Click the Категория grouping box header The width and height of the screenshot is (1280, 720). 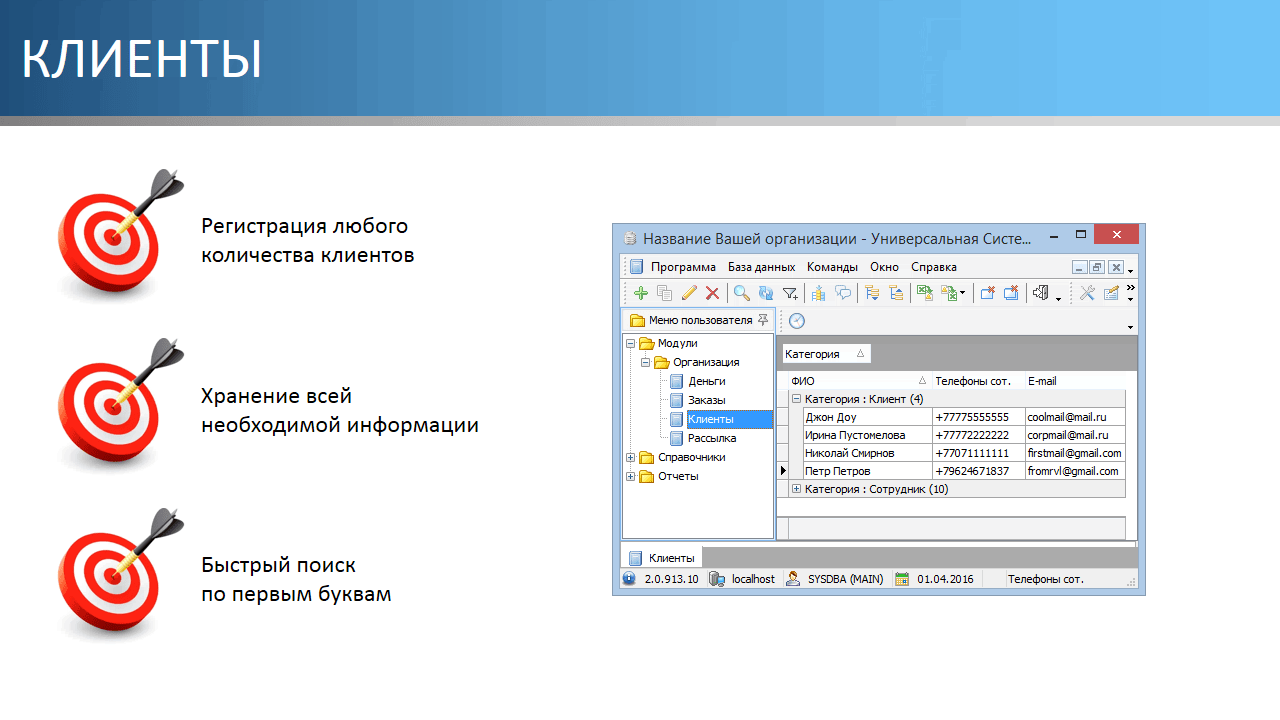[x=826, y=354]
